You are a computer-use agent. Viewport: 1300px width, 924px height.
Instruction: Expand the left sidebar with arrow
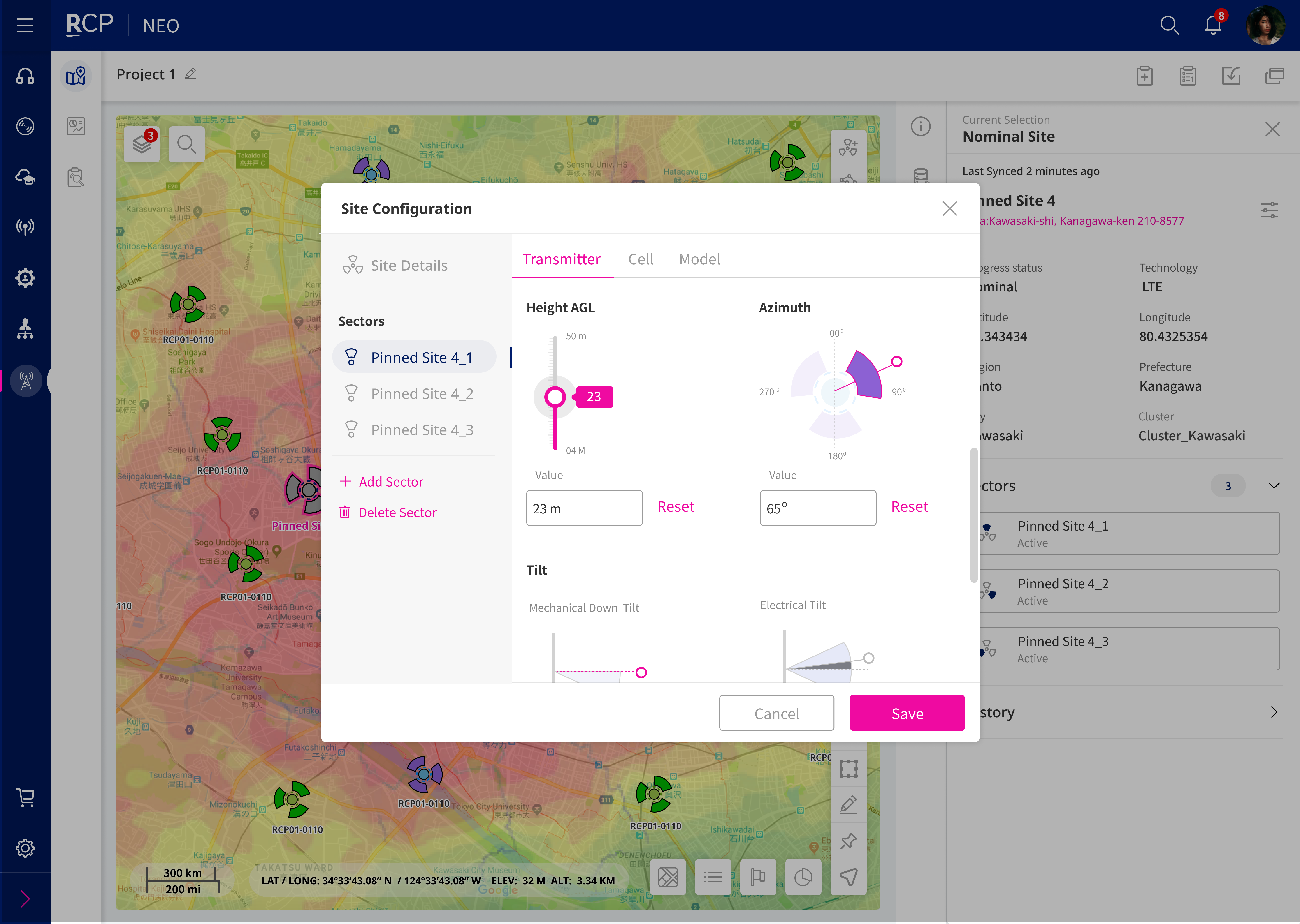point(25,899)
